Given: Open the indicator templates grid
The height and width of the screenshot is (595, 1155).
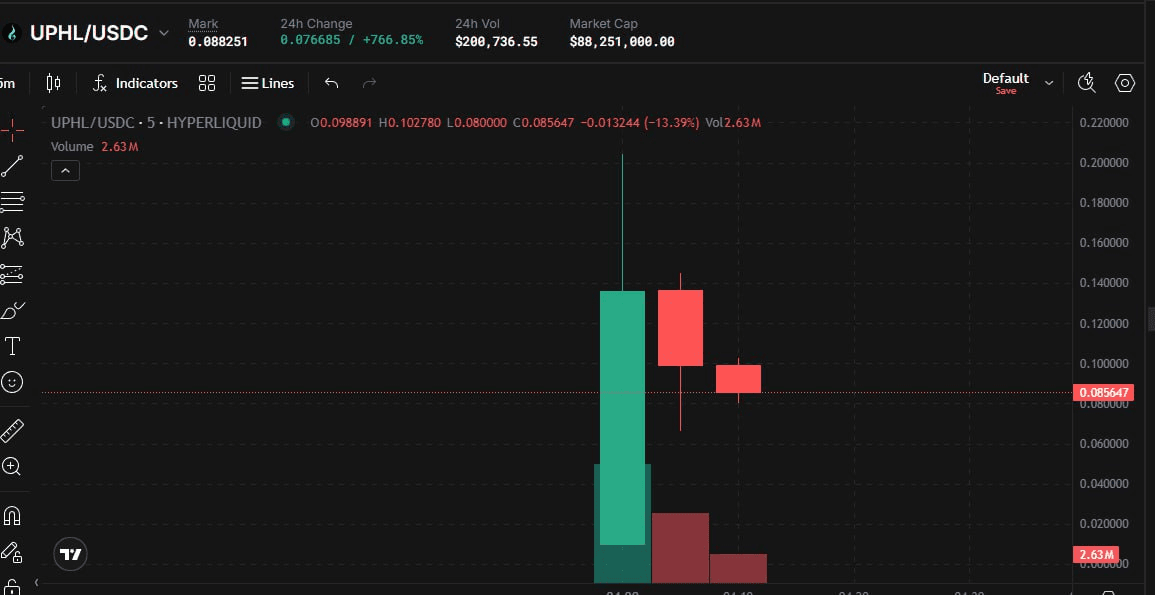Looking at the screenshot, I should (x=207, y=83).
